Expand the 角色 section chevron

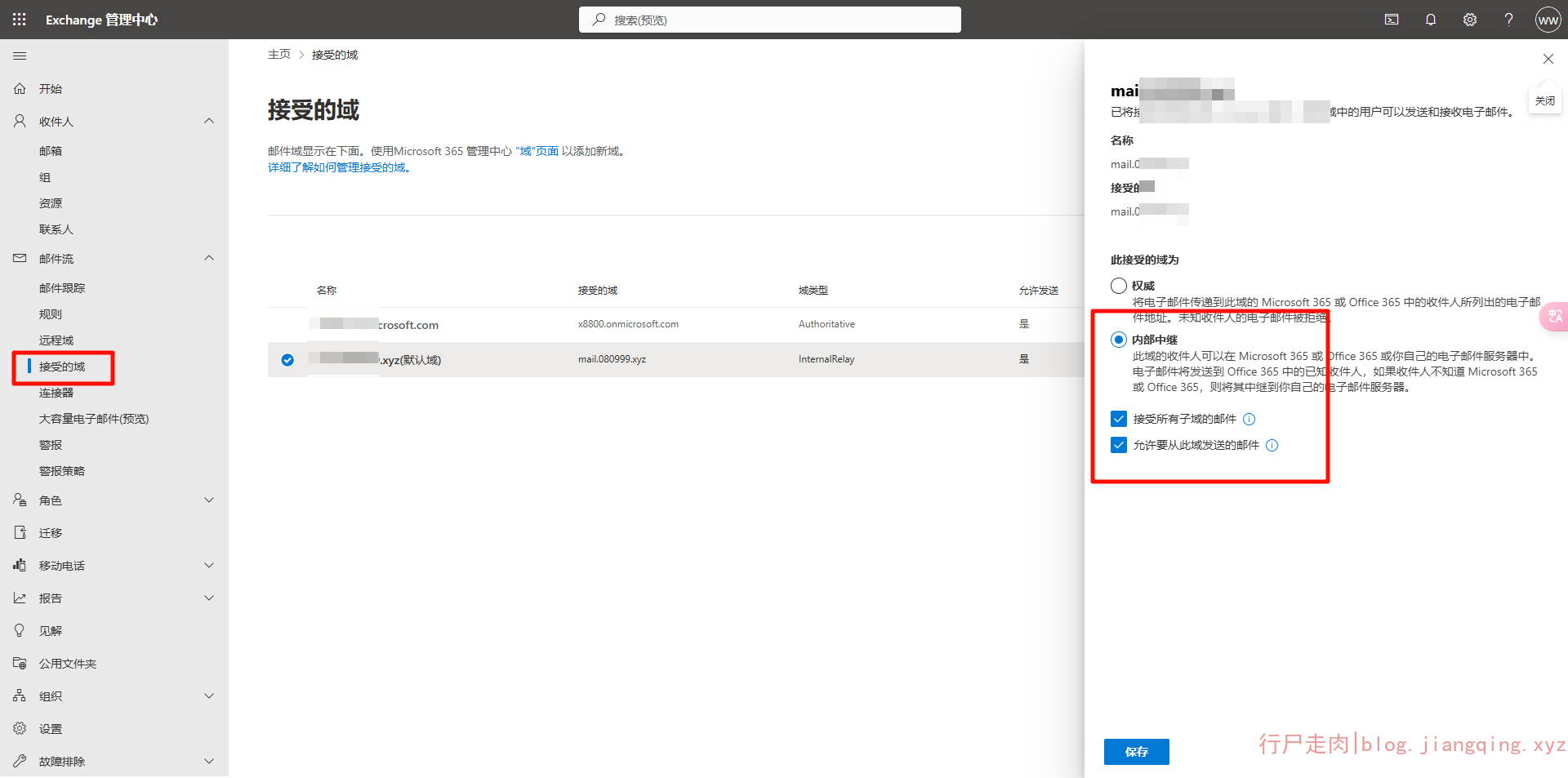[209, 500]
